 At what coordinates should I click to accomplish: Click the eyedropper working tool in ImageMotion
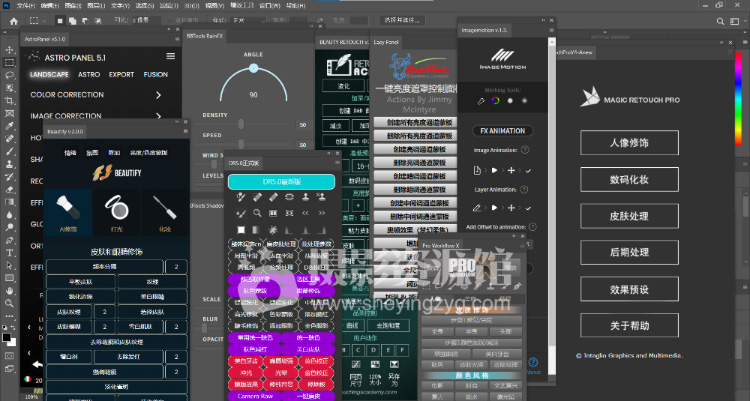[x=481, y=101]
